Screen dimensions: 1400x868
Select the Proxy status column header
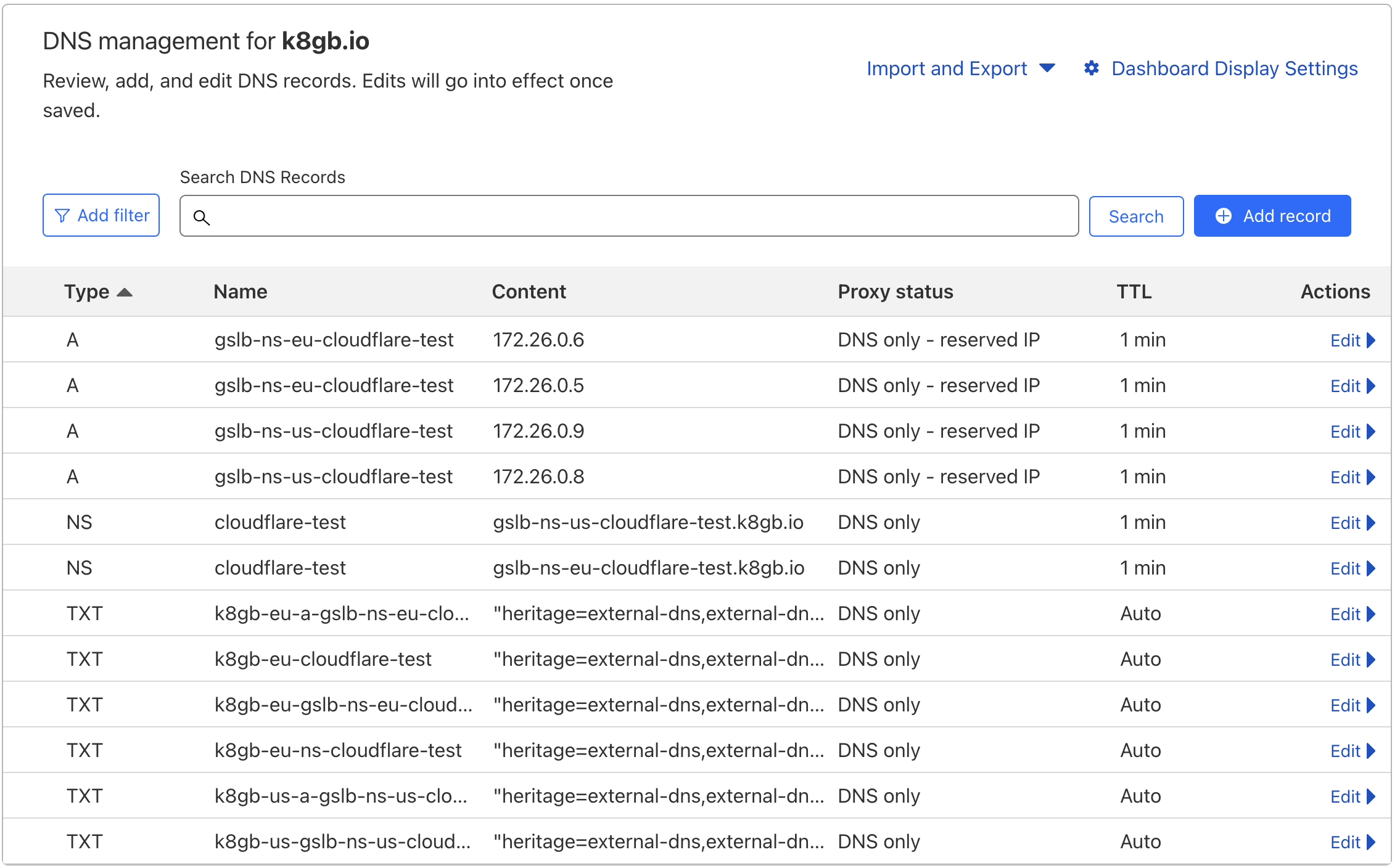pos(896,292)
